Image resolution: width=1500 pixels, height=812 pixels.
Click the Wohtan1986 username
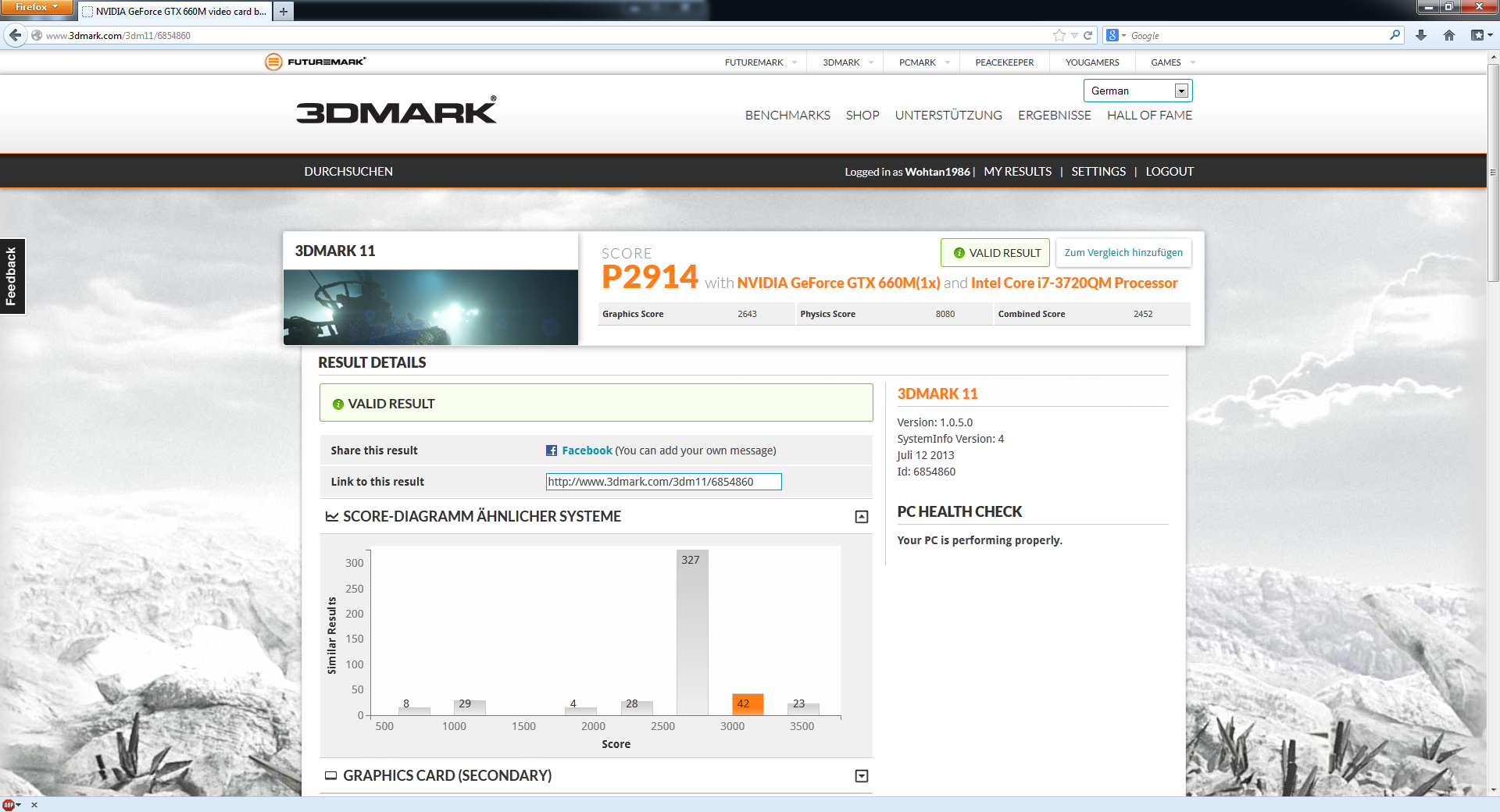click(937, 172)
